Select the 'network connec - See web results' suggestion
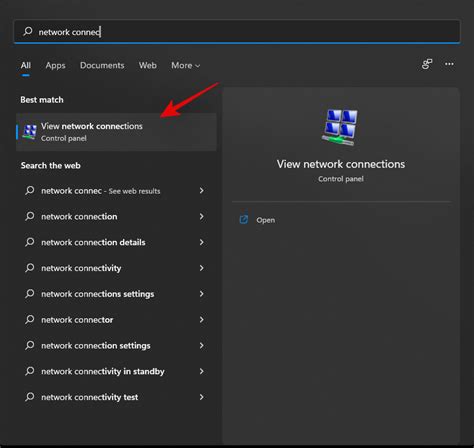This screenshot has width=474, height=448. (x=116, y=191)
